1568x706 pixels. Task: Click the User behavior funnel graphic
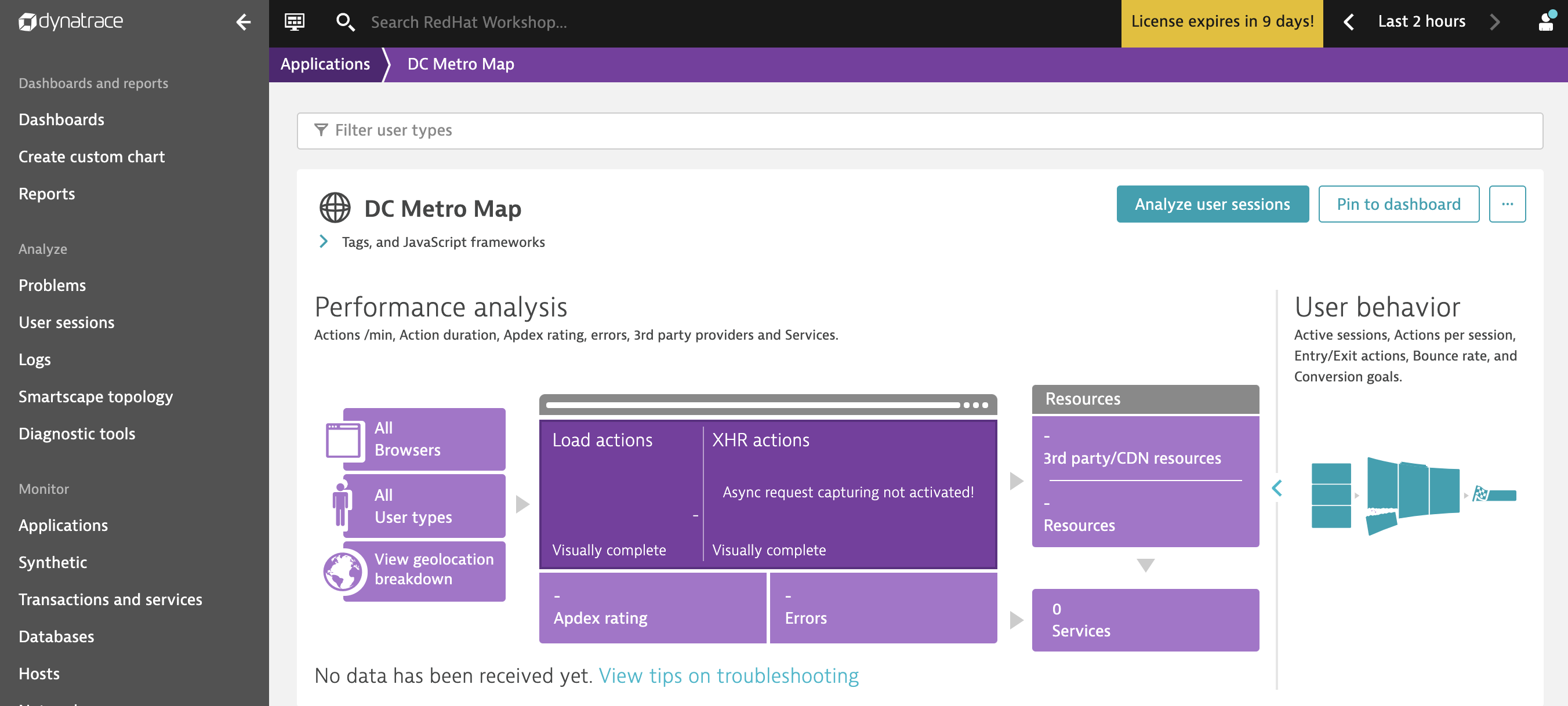click(1413, 495)
